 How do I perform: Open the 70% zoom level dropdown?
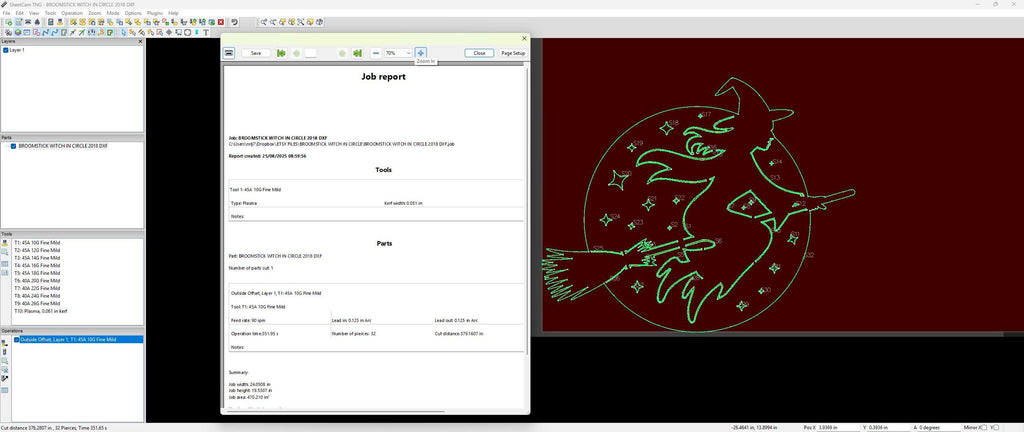coord(398,53)
